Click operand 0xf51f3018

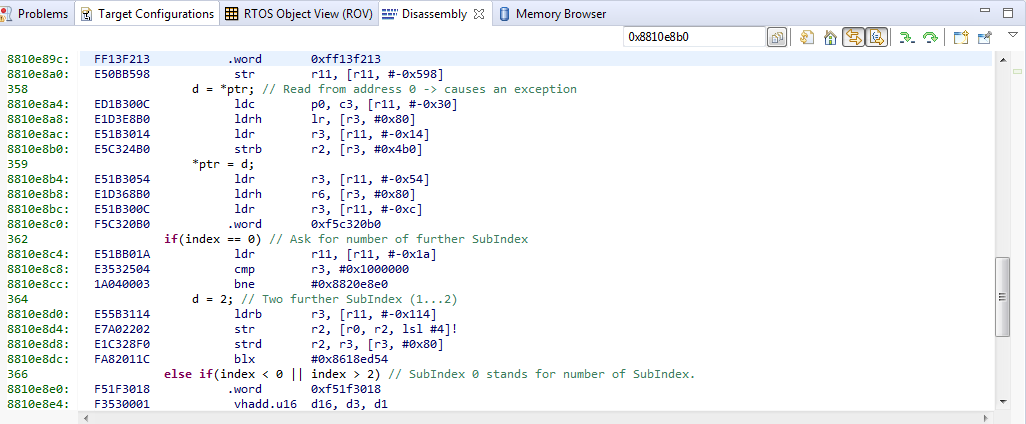pos(345,389)
